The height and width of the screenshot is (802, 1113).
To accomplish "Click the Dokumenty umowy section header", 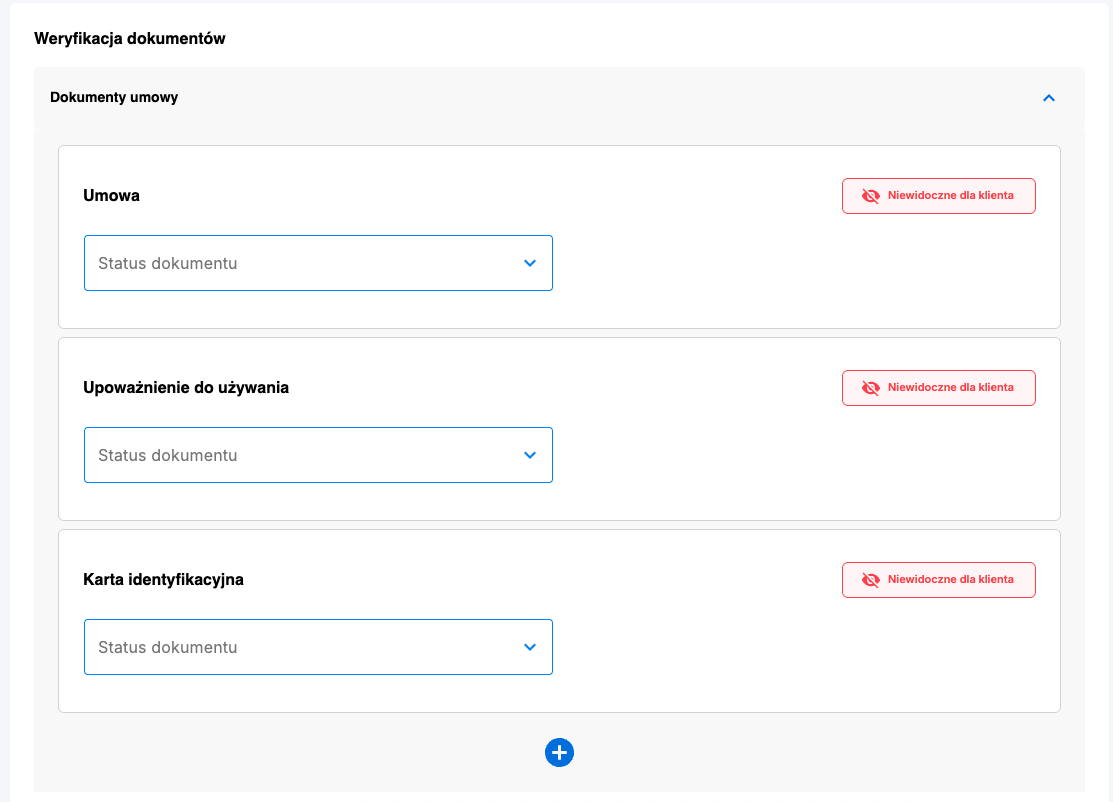I will [113, 97].
